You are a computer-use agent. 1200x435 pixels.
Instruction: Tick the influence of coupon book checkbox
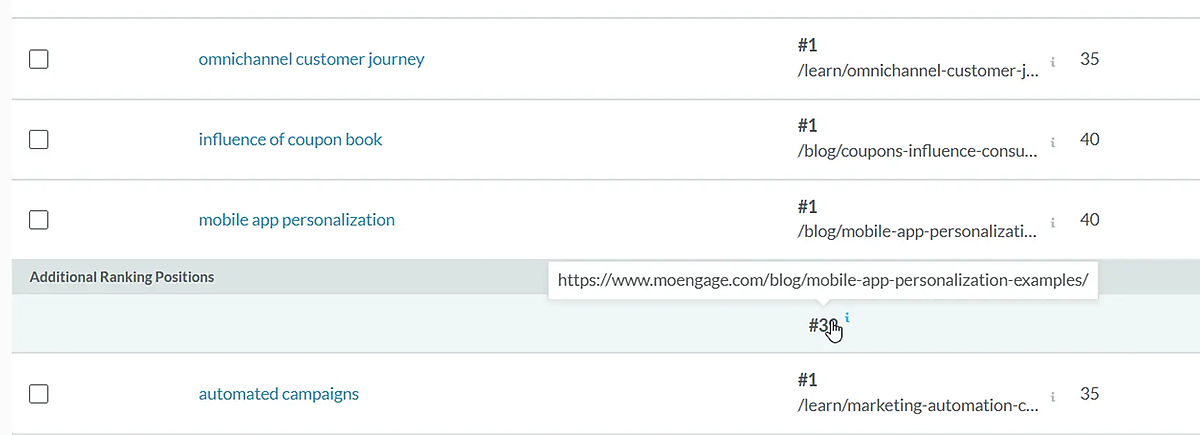[x=39, y=140]
